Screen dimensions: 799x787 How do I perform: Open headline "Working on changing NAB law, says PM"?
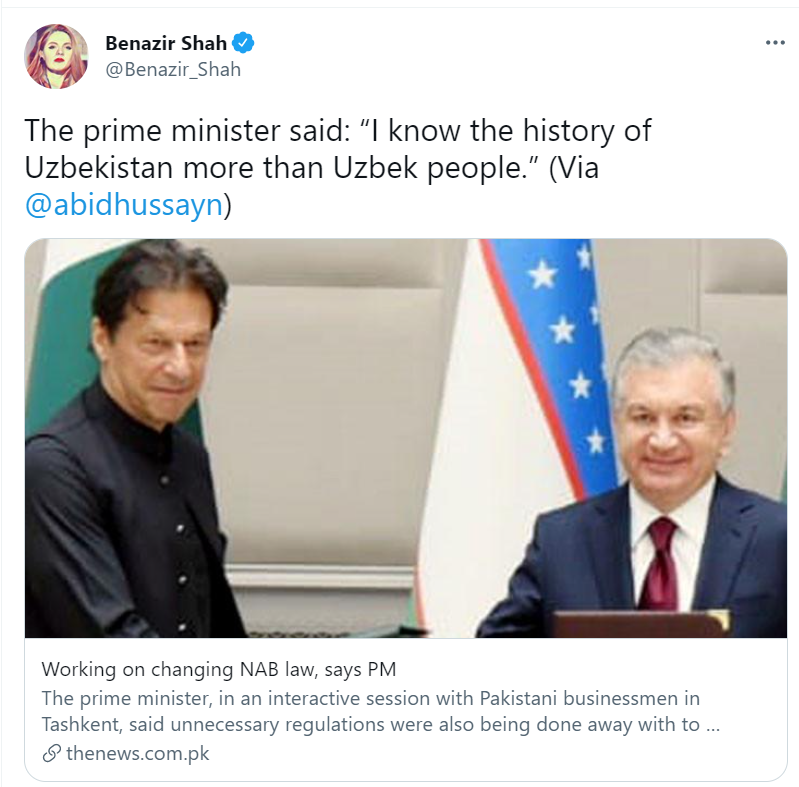click(219, 669)
